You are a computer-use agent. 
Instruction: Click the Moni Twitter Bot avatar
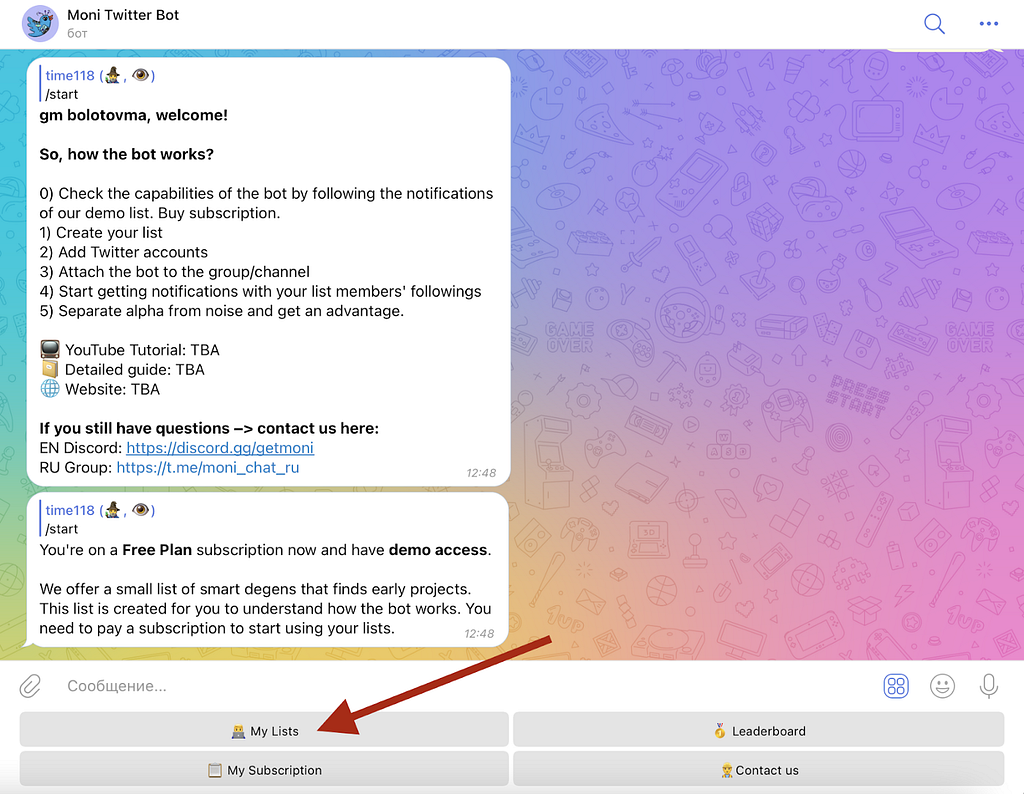point(40,24)
